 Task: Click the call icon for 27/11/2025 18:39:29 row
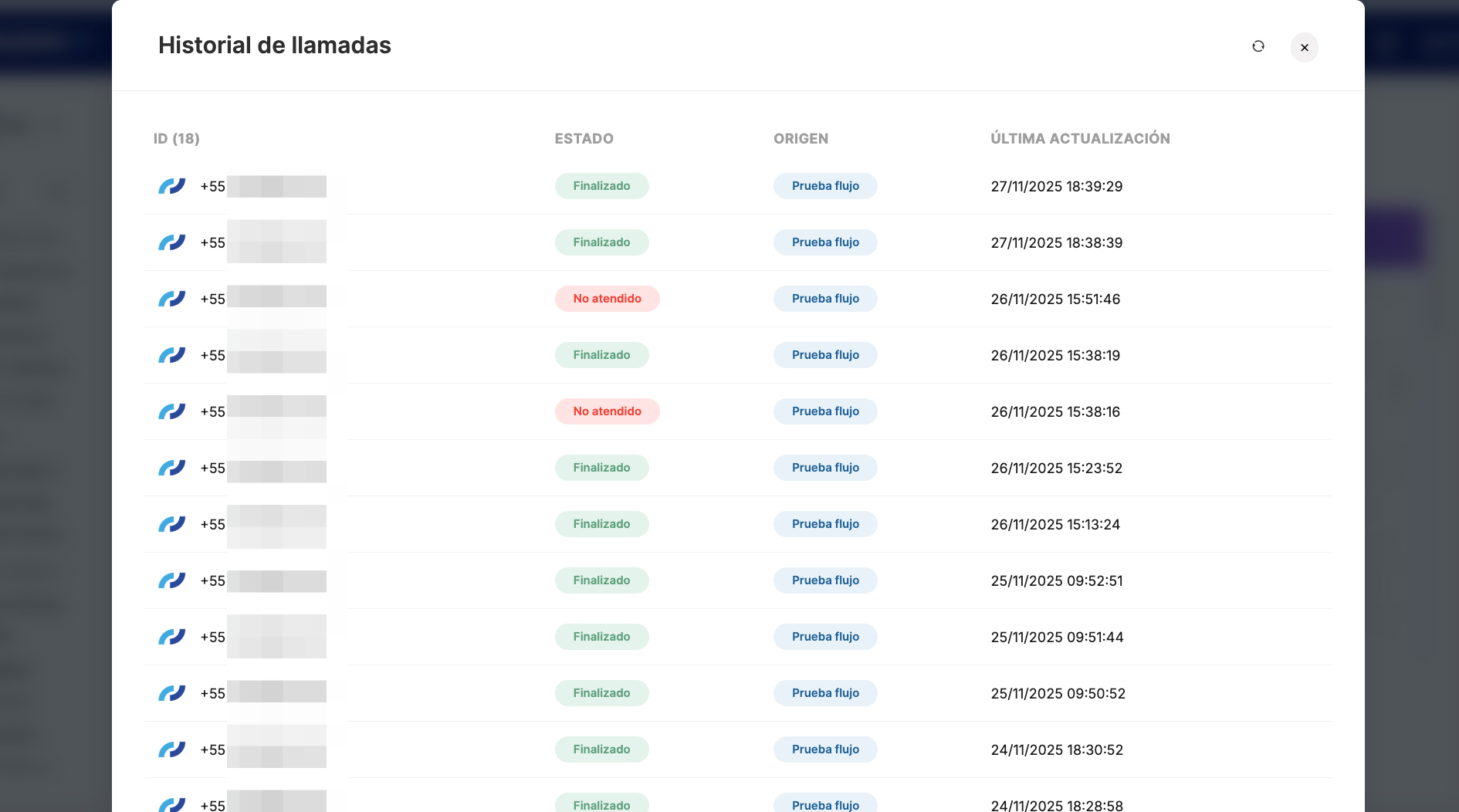click(x=171, y=186)
